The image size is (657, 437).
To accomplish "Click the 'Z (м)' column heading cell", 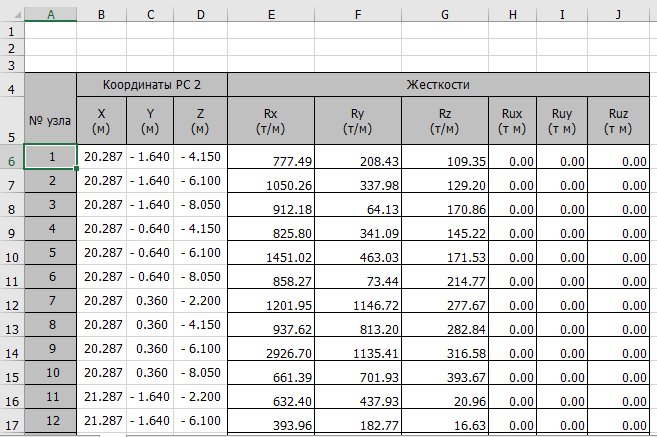I will tap(200, 121).
